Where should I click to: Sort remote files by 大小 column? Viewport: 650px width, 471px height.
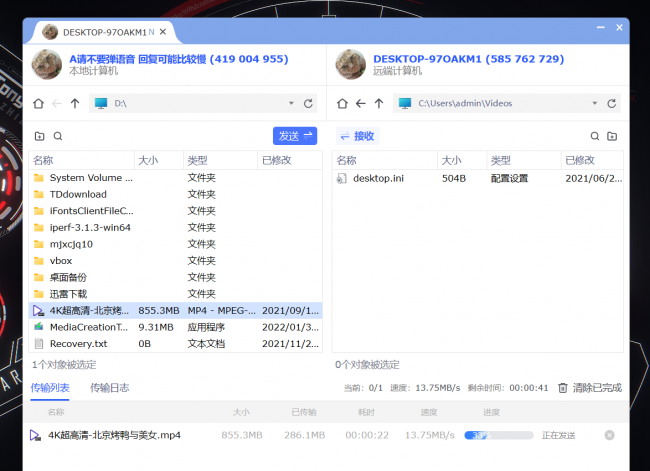click(x=462, y=160)
